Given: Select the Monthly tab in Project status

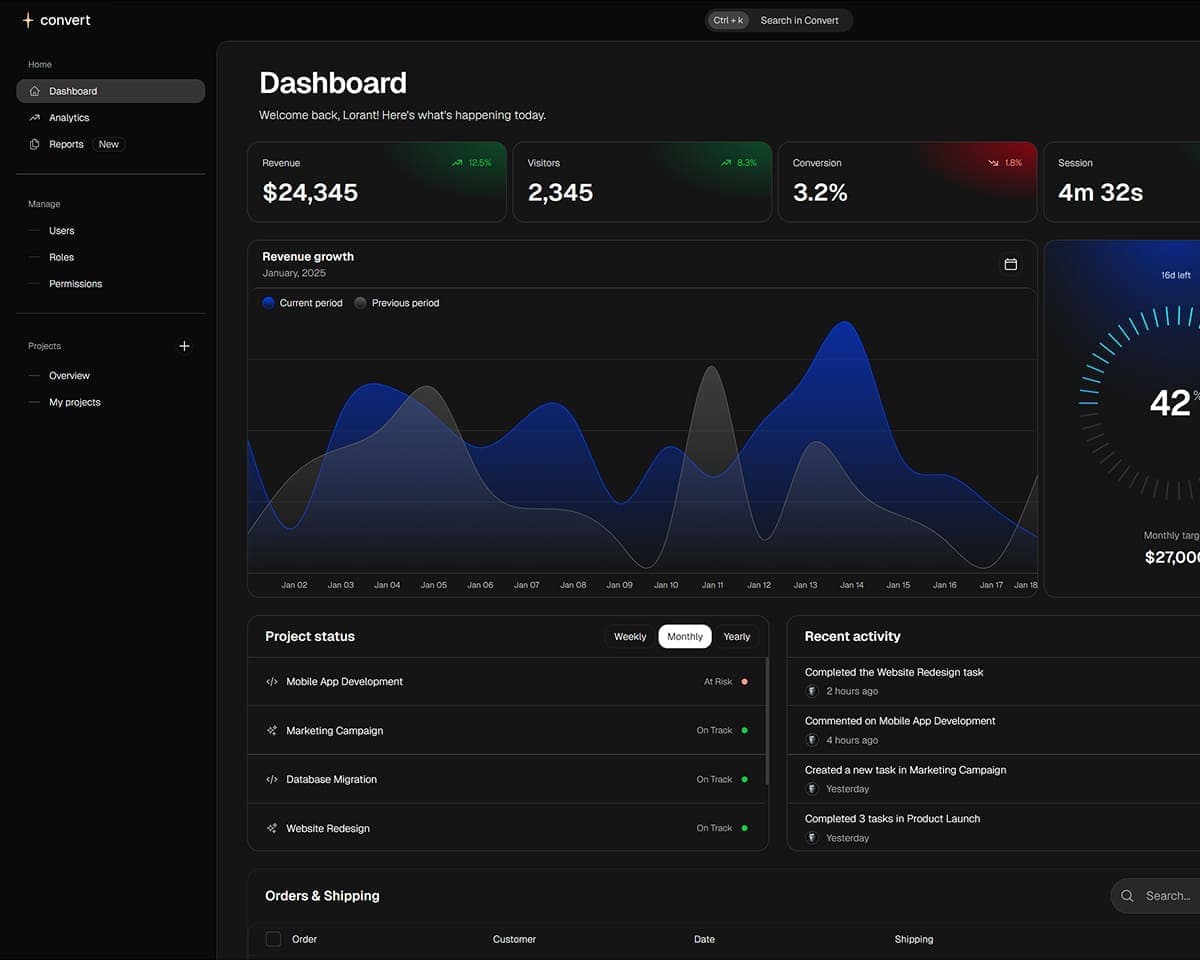Looking at the screenshot, I should (684, 636).
